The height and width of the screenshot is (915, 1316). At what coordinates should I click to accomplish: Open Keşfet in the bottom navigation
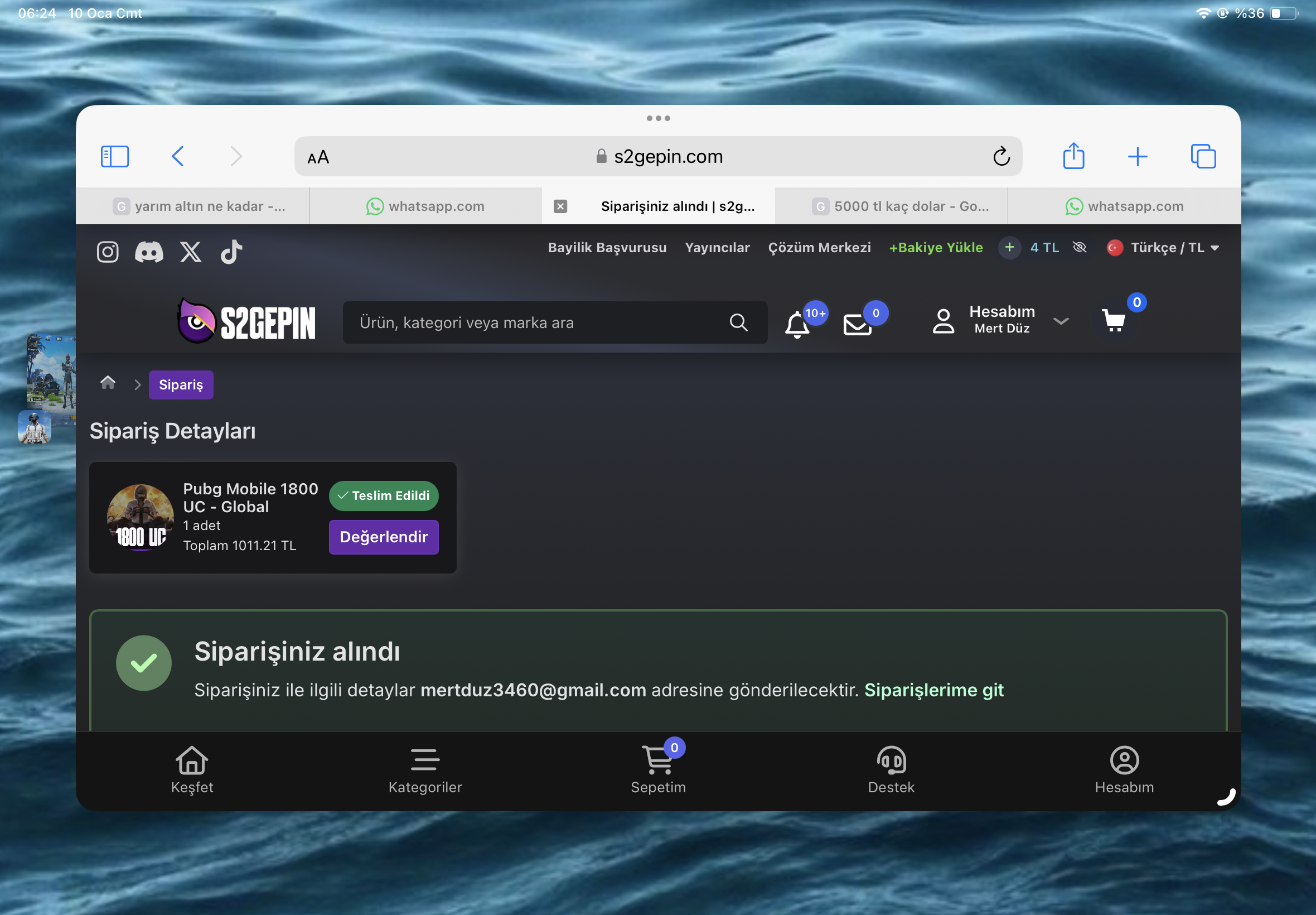click(192, 770)
